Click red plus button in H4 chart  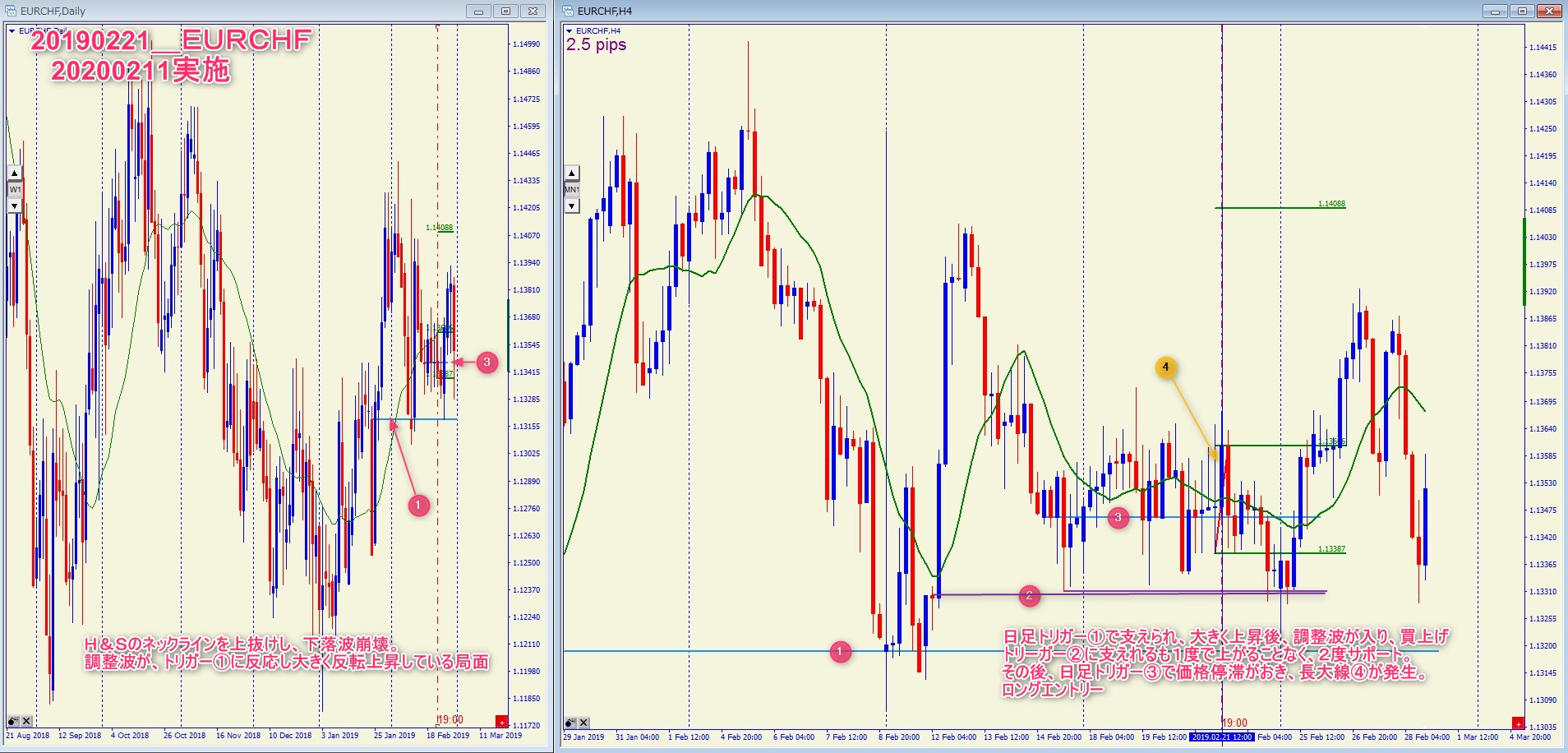click(x=1518, y=723)
